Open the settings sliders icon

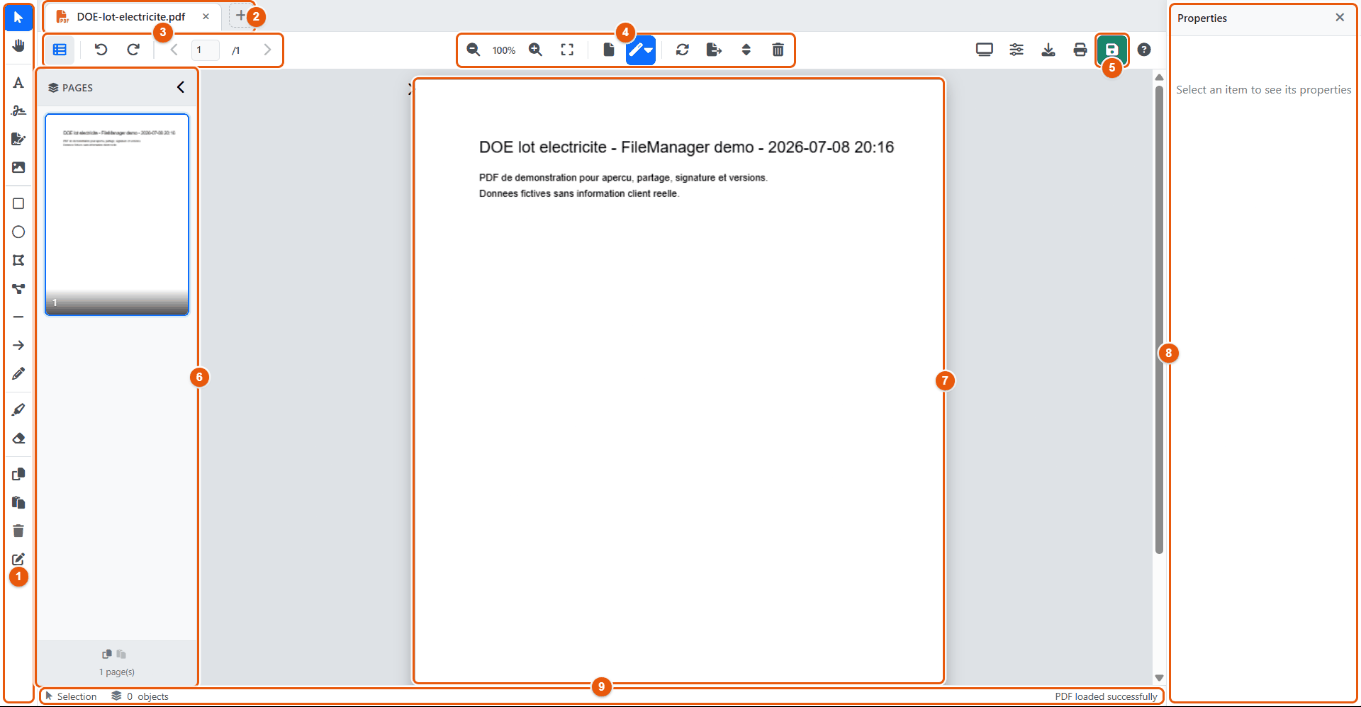pos(1017,49)
